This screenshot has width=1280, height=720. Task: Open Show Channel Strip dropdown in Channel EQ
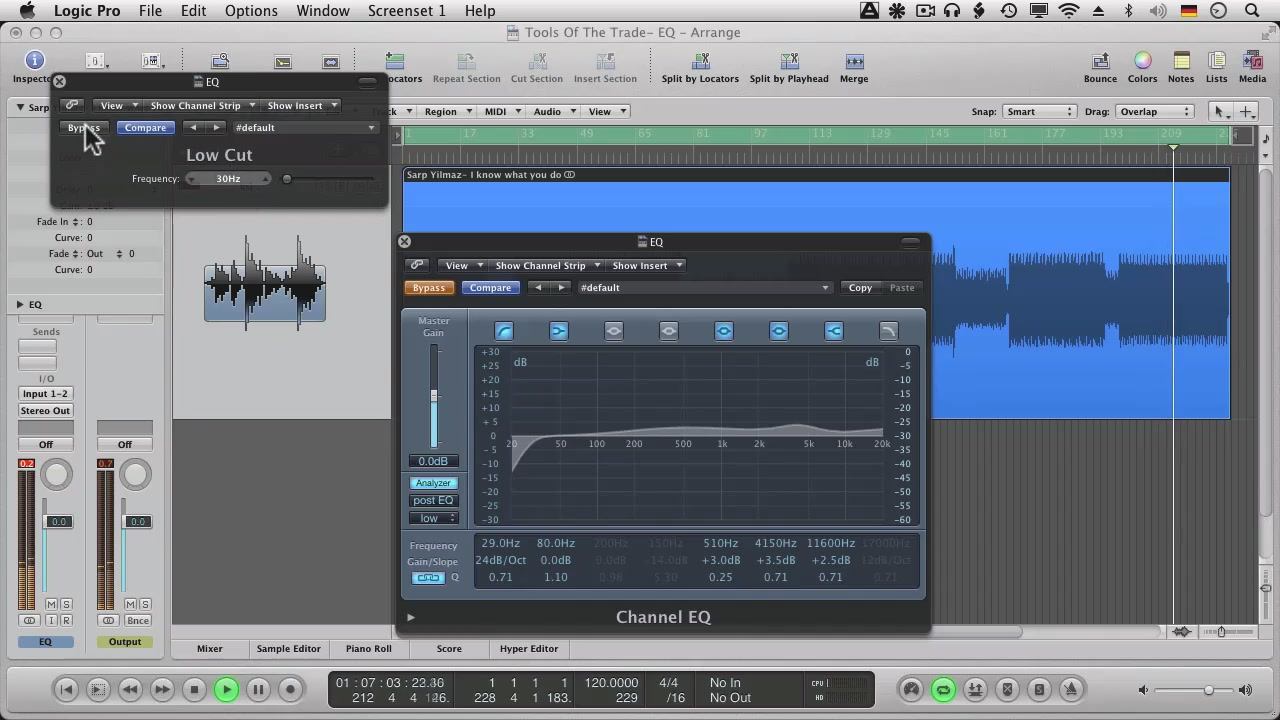pyautogui.click(x=546, y=266)
